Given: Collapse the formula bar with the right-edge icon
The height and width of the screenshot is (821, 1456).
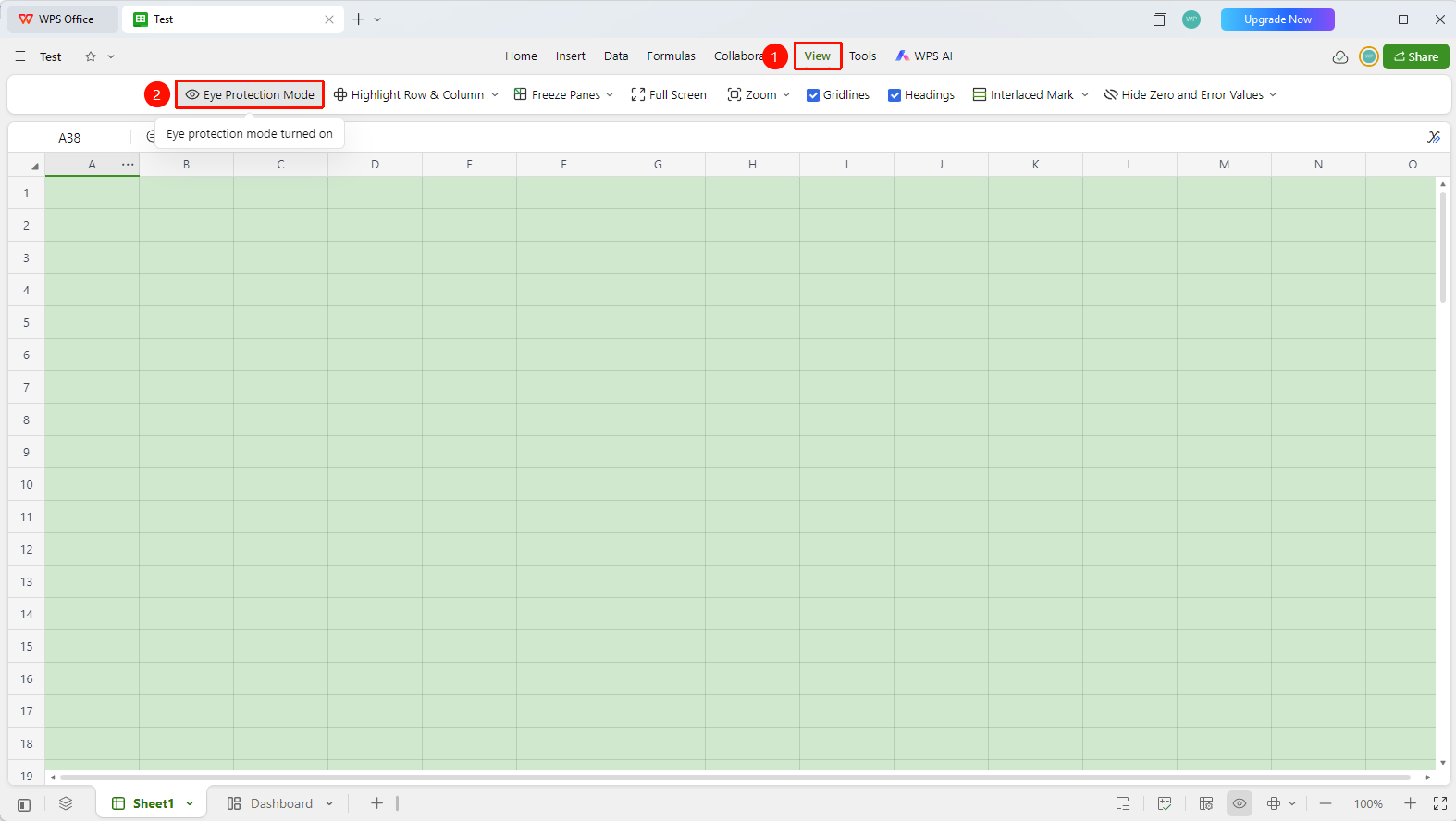Looking at the screenshot, I should coord(1434,137).
